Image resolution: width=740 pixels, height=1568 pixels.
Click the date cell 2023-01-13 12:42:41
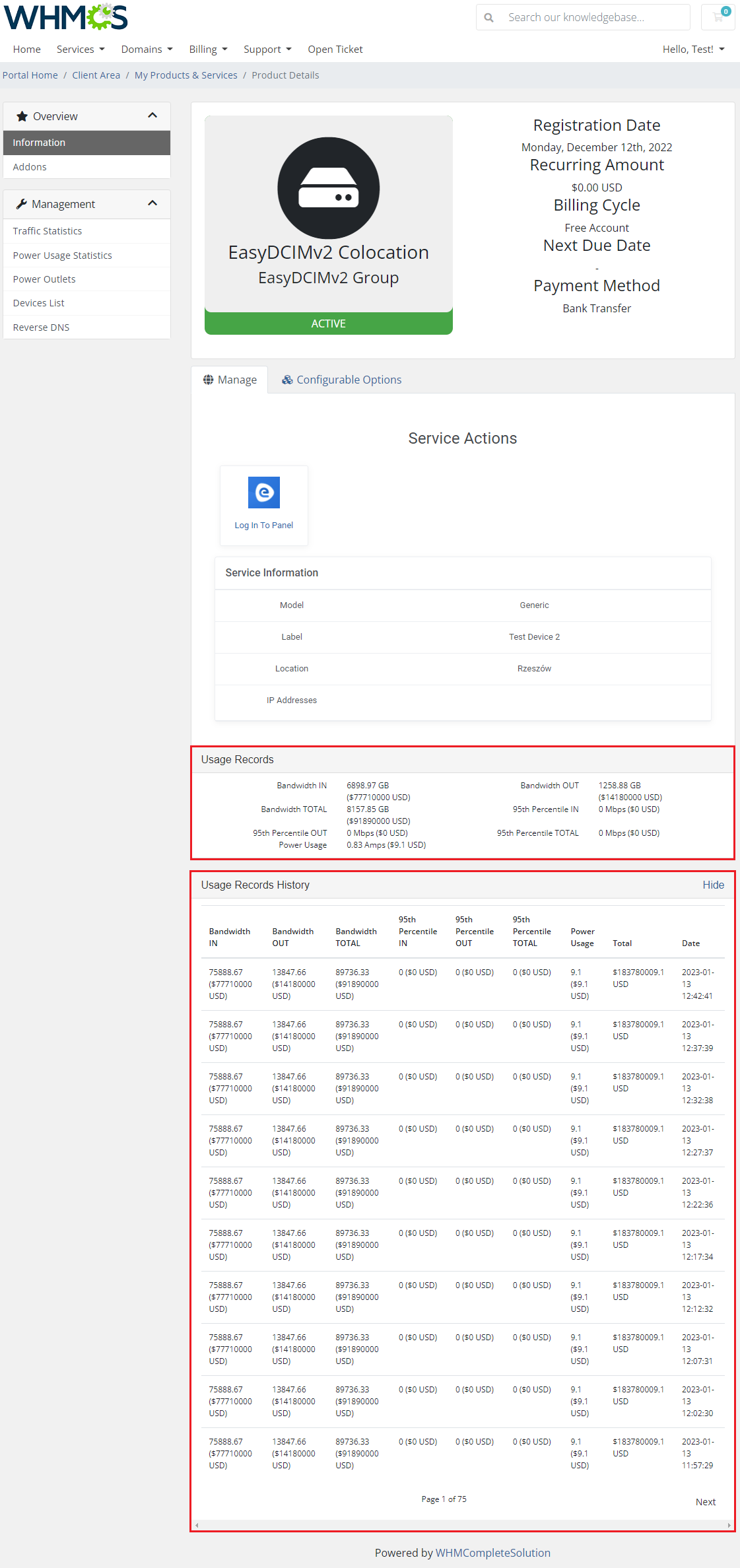point(698,984)
